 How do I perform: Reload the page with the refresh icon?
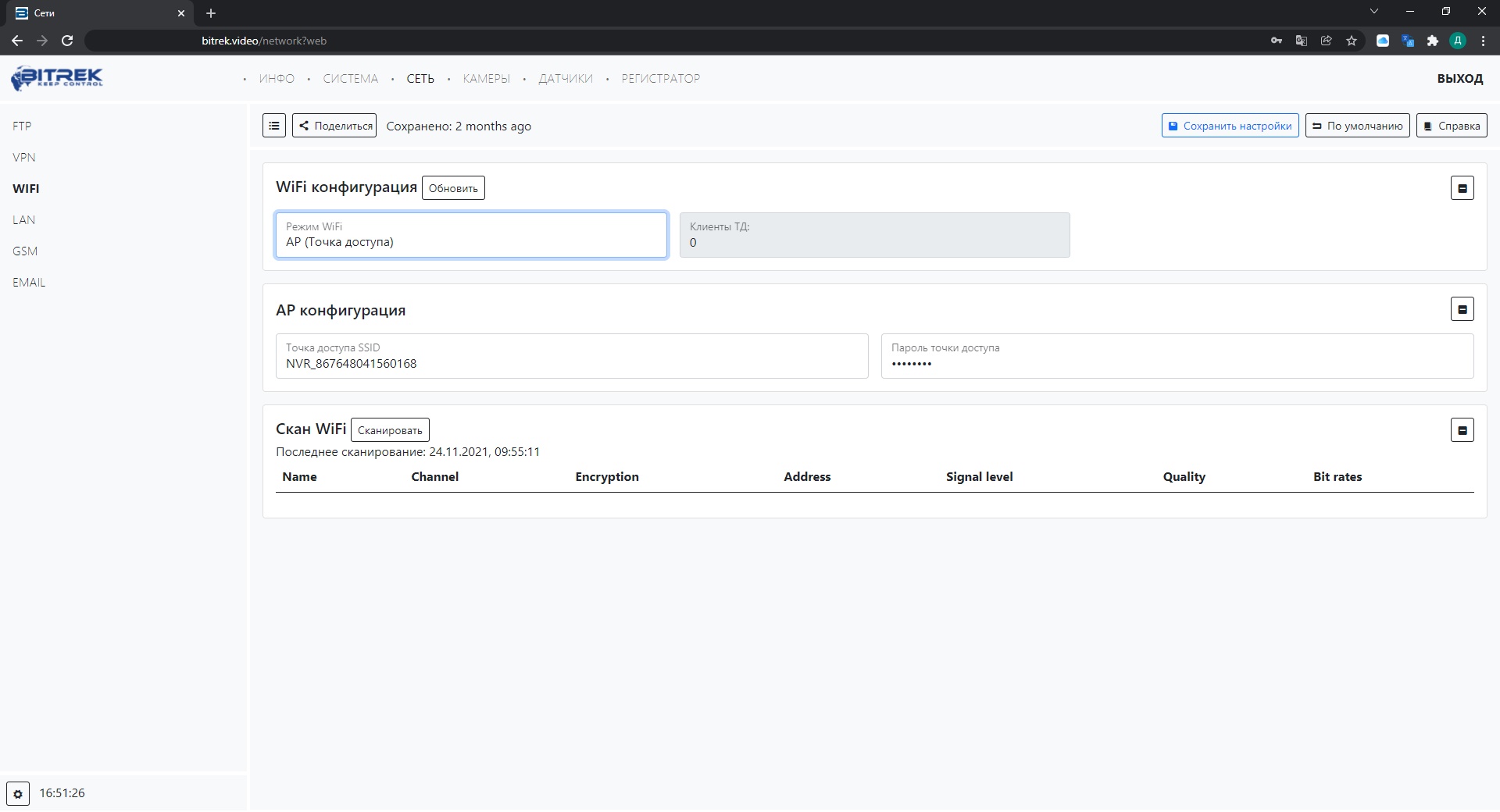(x=67, y=41)
